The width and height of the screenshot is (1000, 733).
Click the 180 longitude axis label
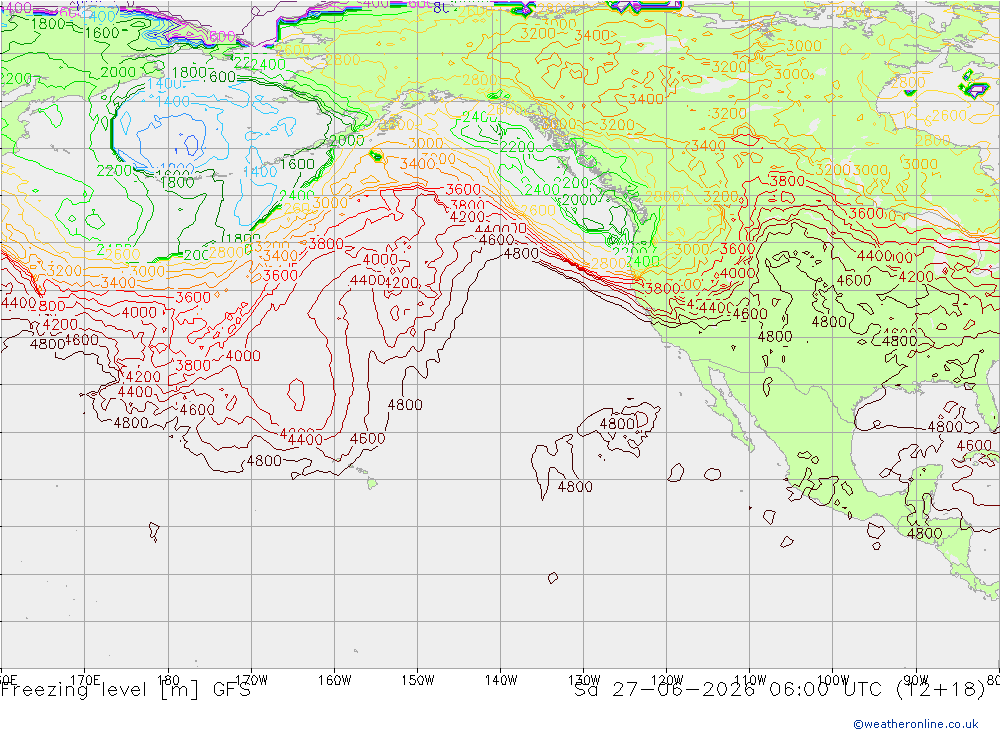coord(168,679)
